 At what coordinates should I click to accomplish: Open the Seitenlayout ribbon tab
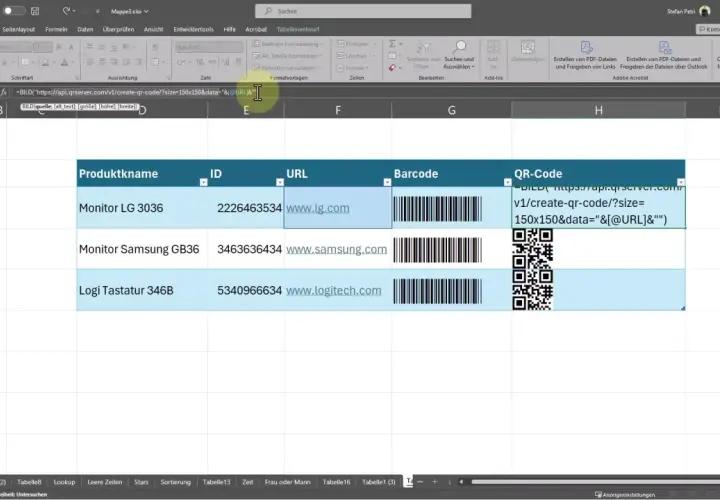18,29
